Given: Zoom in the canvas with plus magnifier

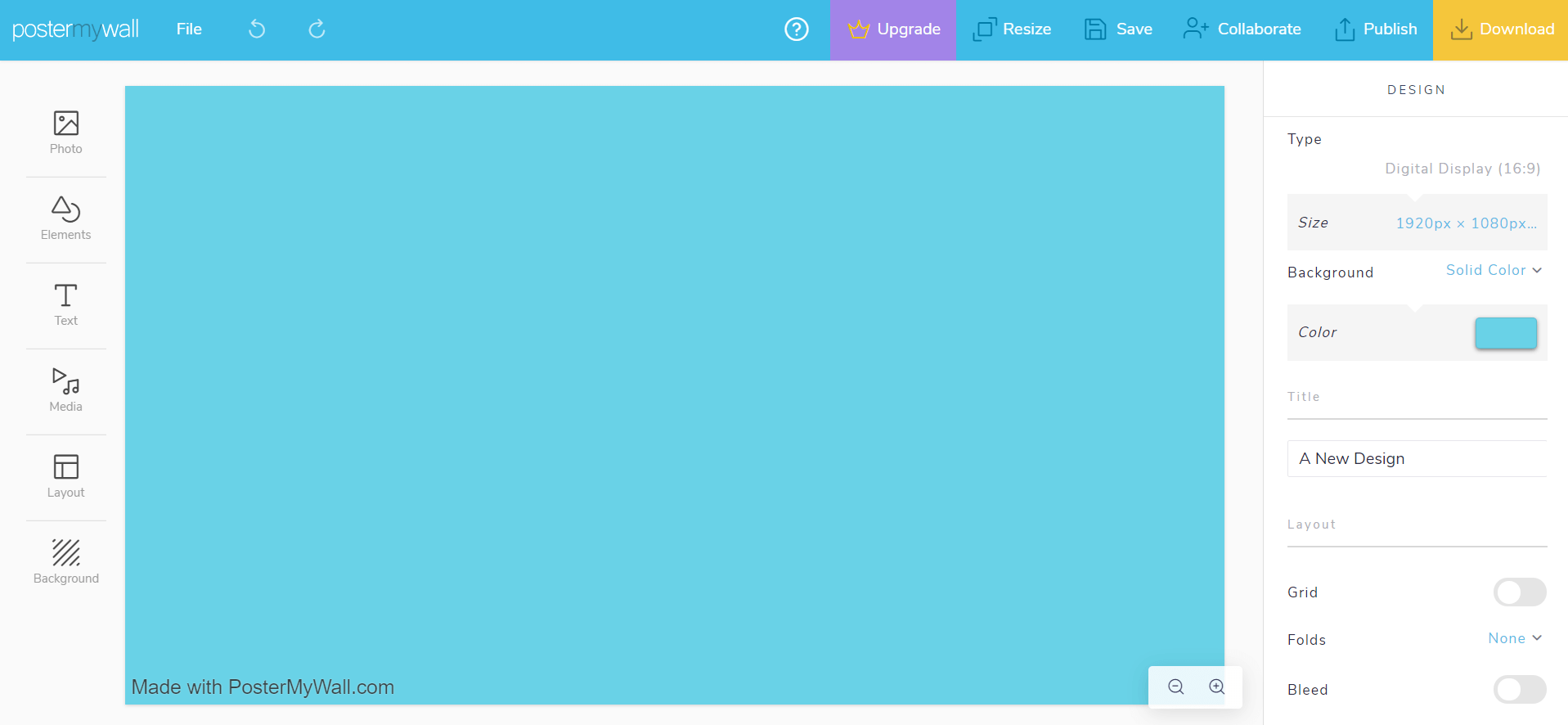Looking at the screenshot, I should (1217, 687).
